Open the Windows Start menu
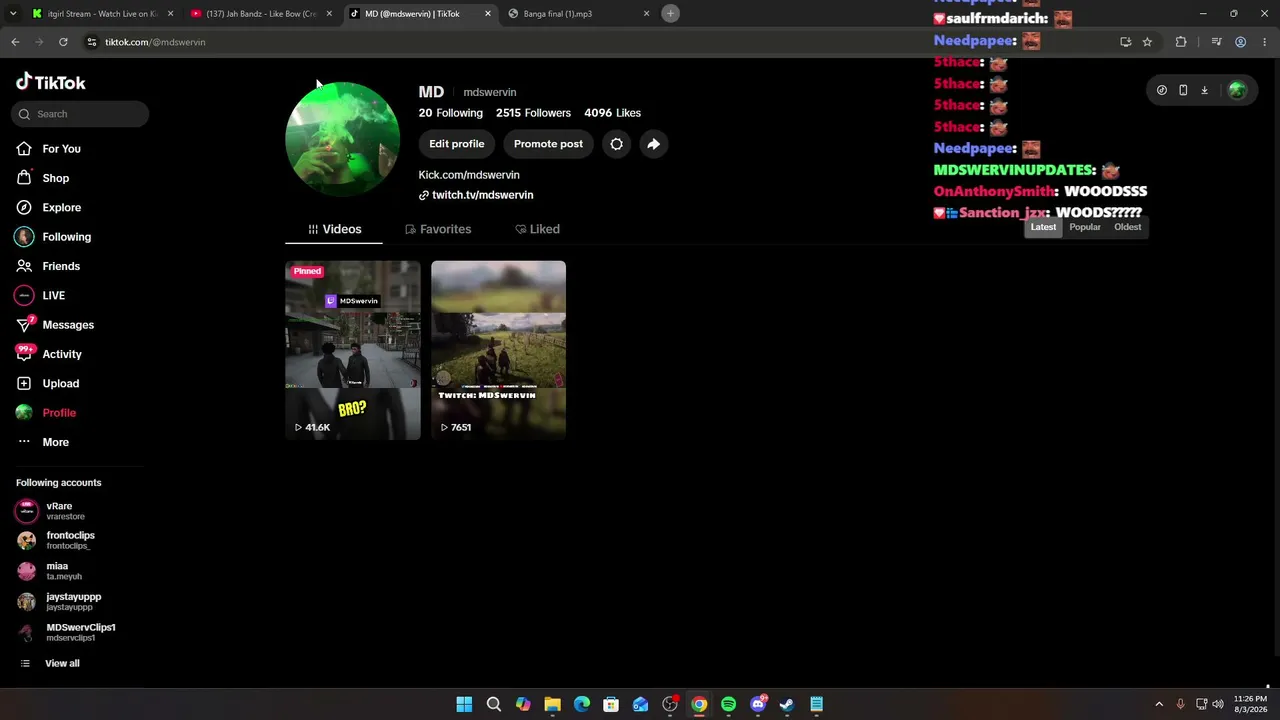1280x720 pixels. click(x=464, y=704)
